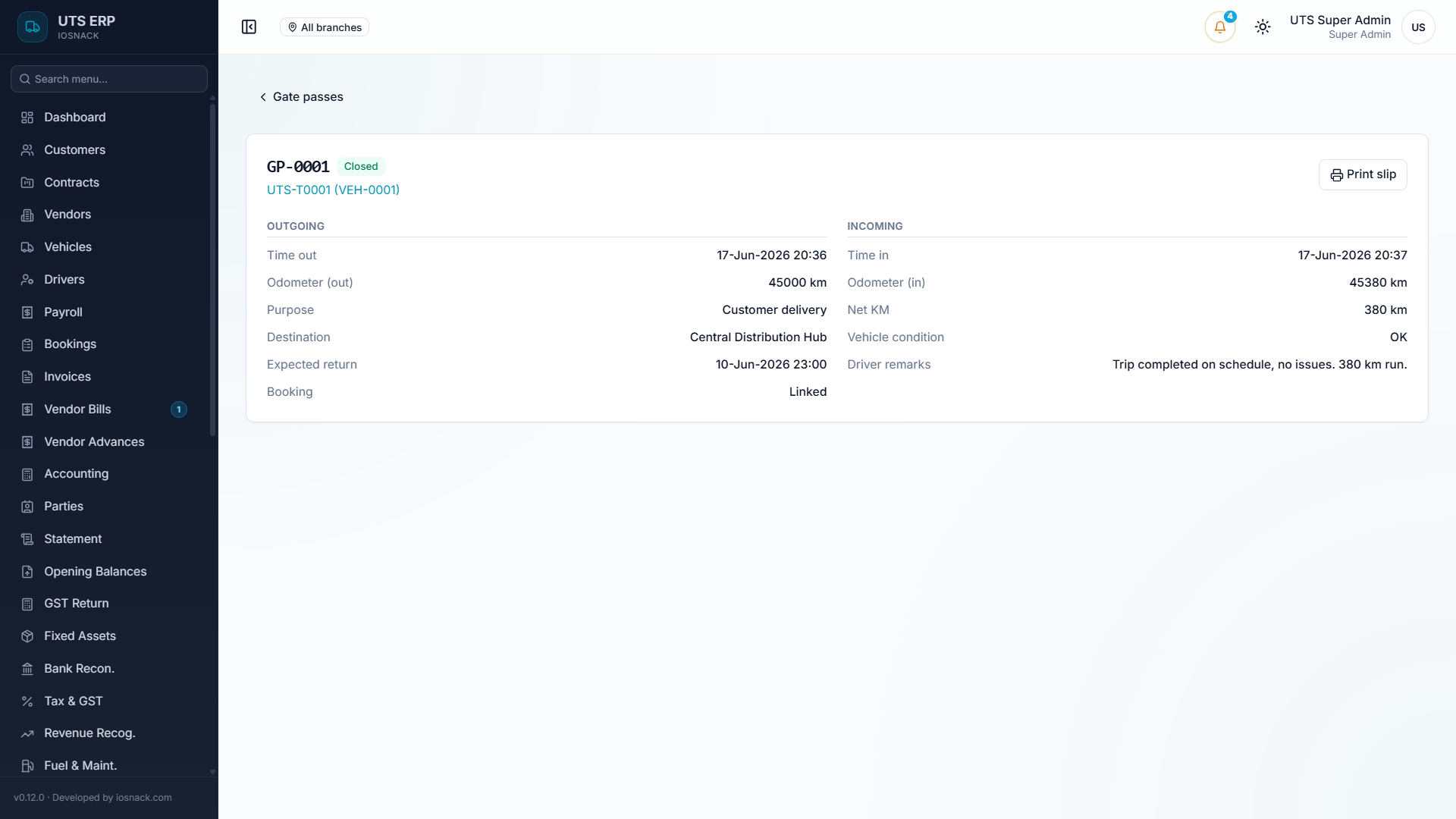Click the Fuel & Maint. pump icon
Viewport: 1456px width, 819px height.
[27, 766]
